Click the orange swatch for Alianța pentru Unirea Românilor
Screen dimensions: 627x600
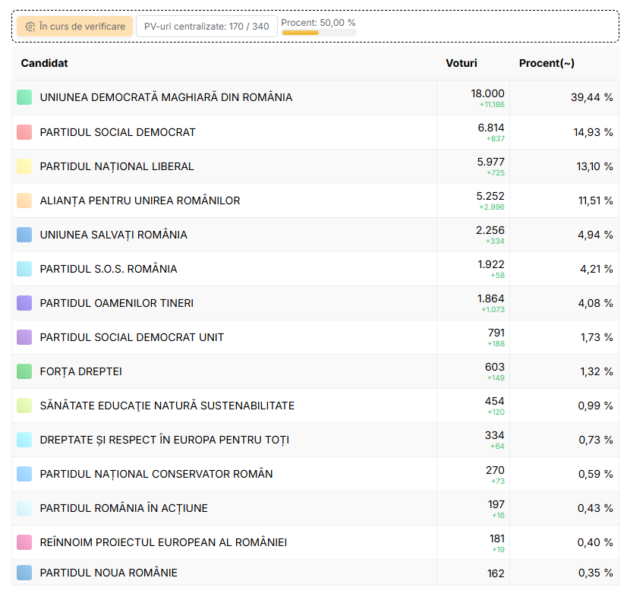[x=24, y=200]
